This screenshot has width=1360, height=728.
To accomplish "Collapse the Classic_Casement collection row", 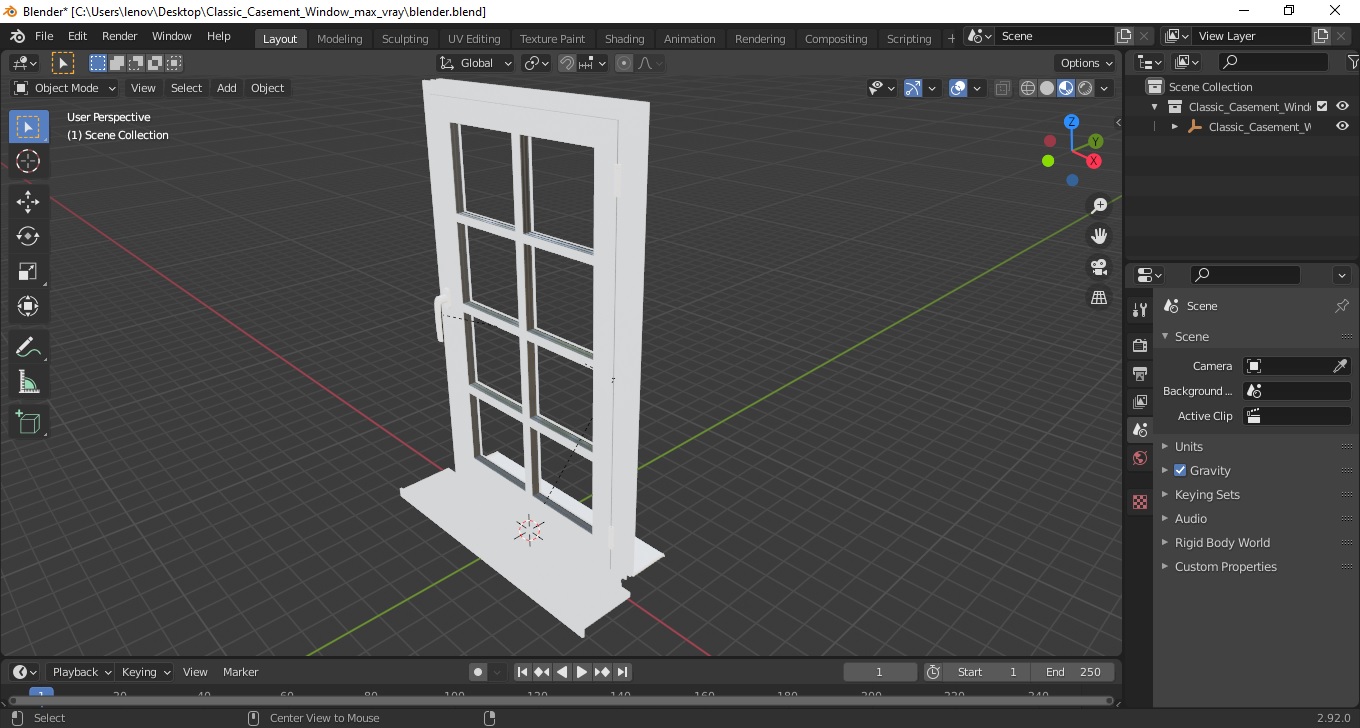I will point(1155,107).
